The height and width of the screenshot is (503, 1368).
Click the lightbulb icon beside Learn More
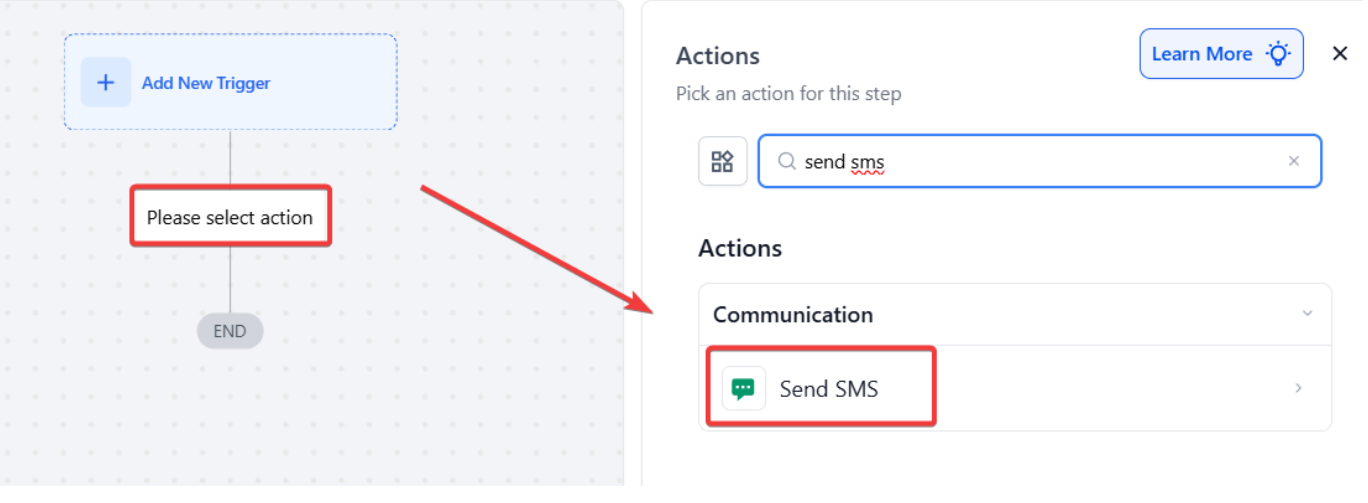[x=1278, y=54]
